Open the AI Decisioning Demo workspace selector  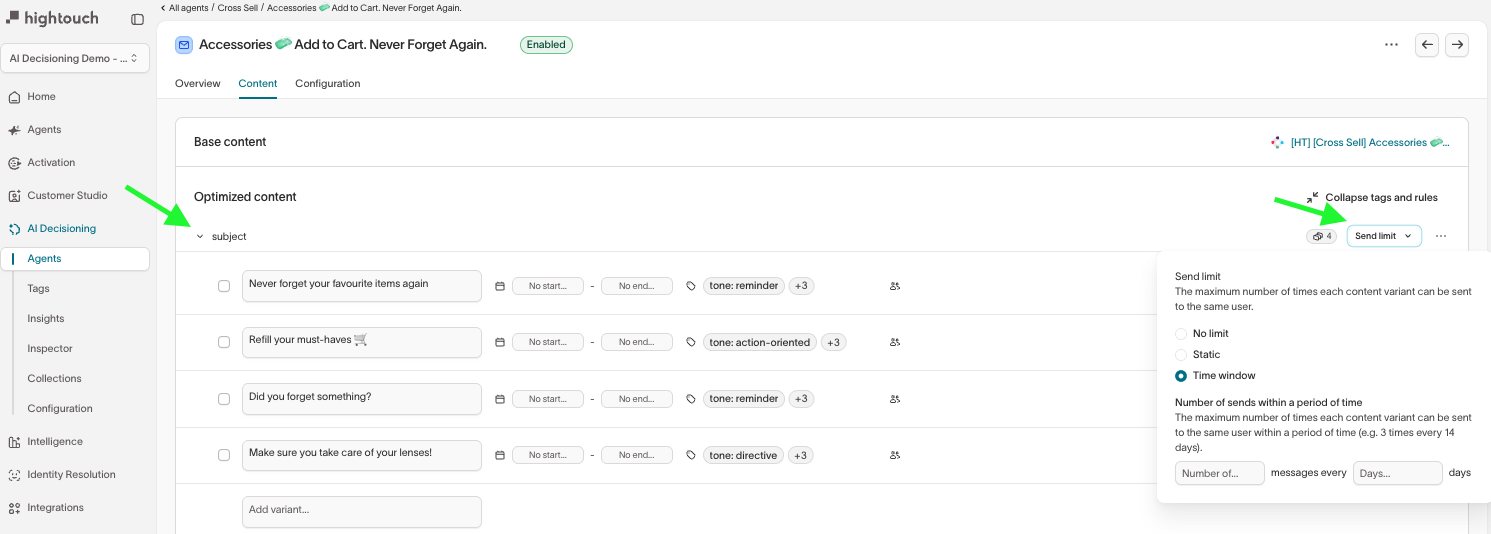coord(75,58)
